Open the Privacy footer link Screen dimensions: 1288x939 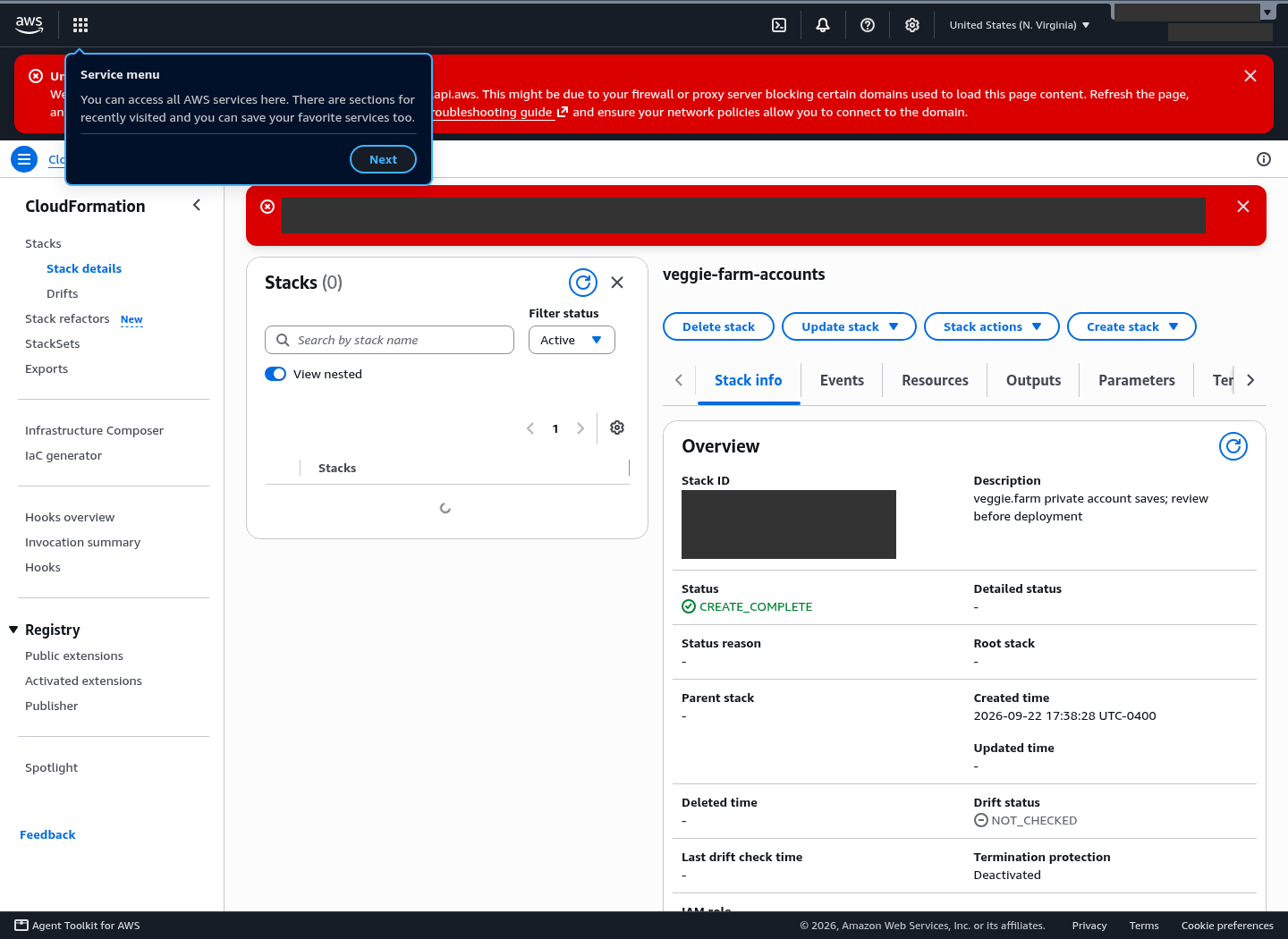[1089, 926]
